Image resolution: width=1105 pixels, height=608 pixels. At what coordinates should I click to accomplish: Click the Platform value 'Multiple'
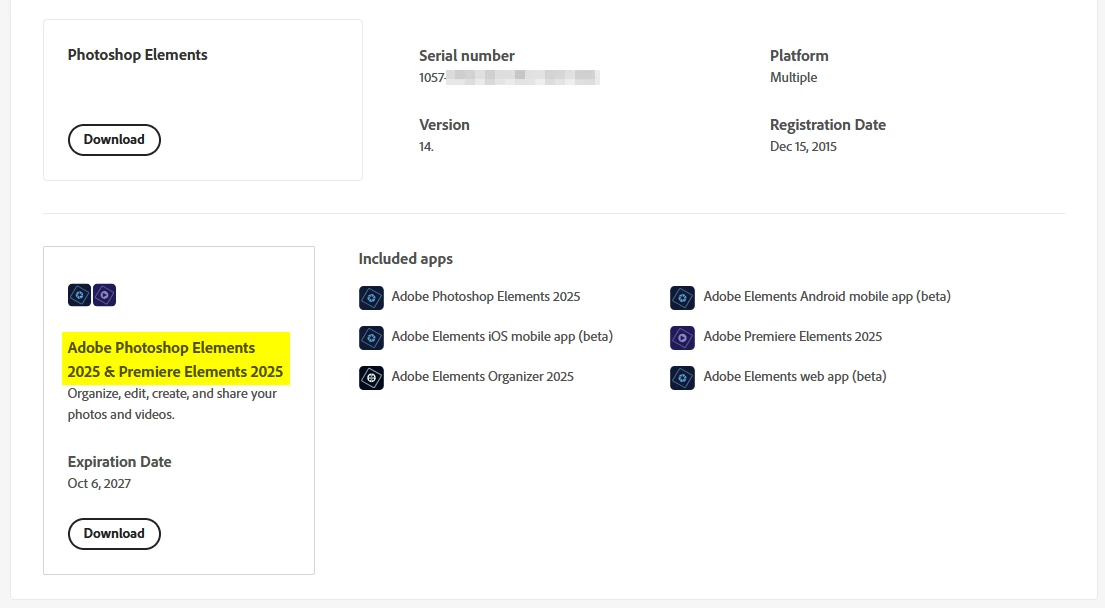[794, 77]
